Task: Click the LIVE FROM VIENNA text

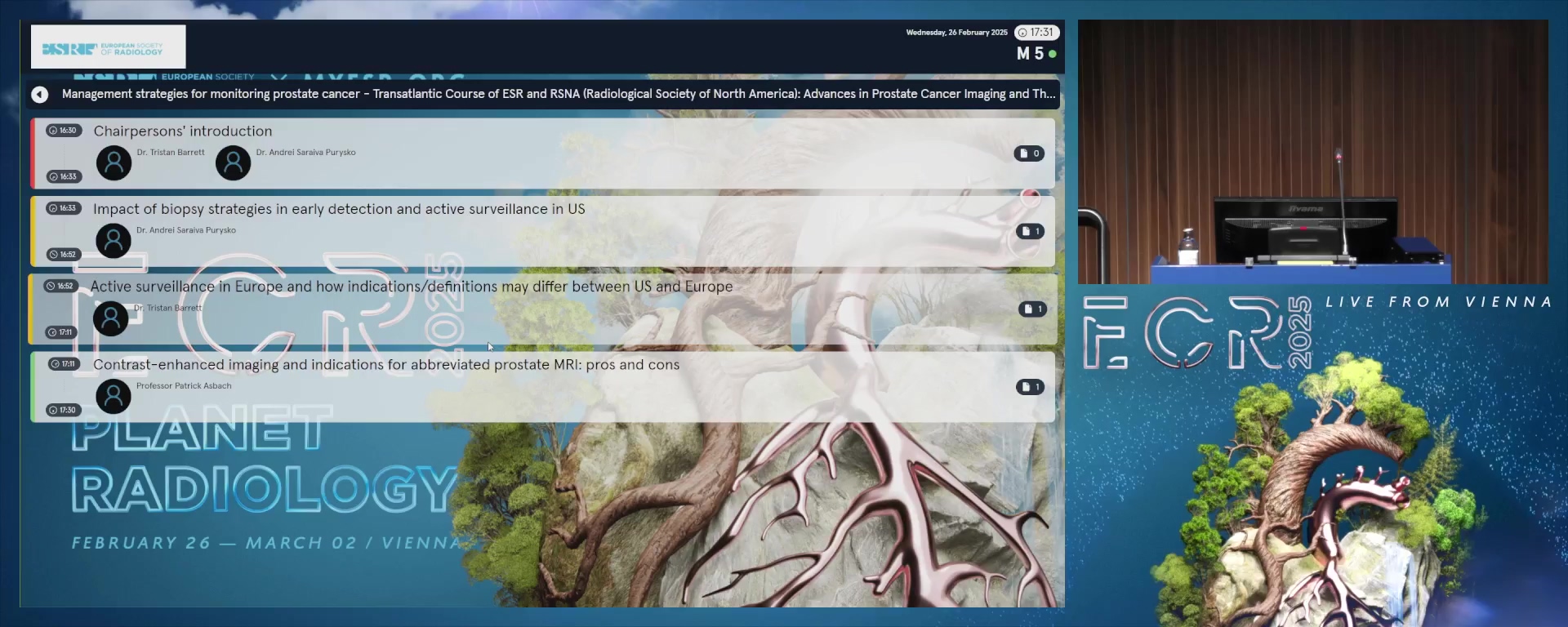Action: (x=1438, y=302)
